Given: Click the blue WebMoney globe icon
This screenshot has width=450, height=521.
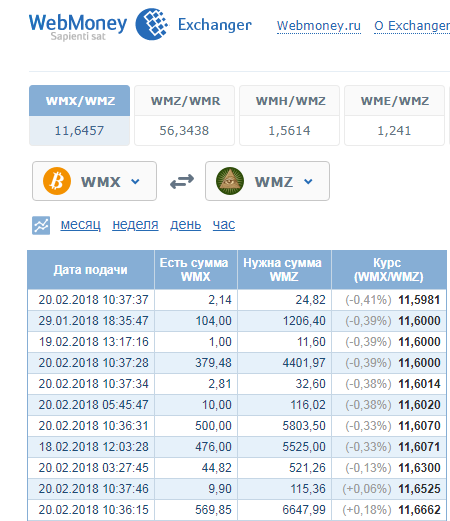Looking at the screenshot, I should [x=152, y=24].
